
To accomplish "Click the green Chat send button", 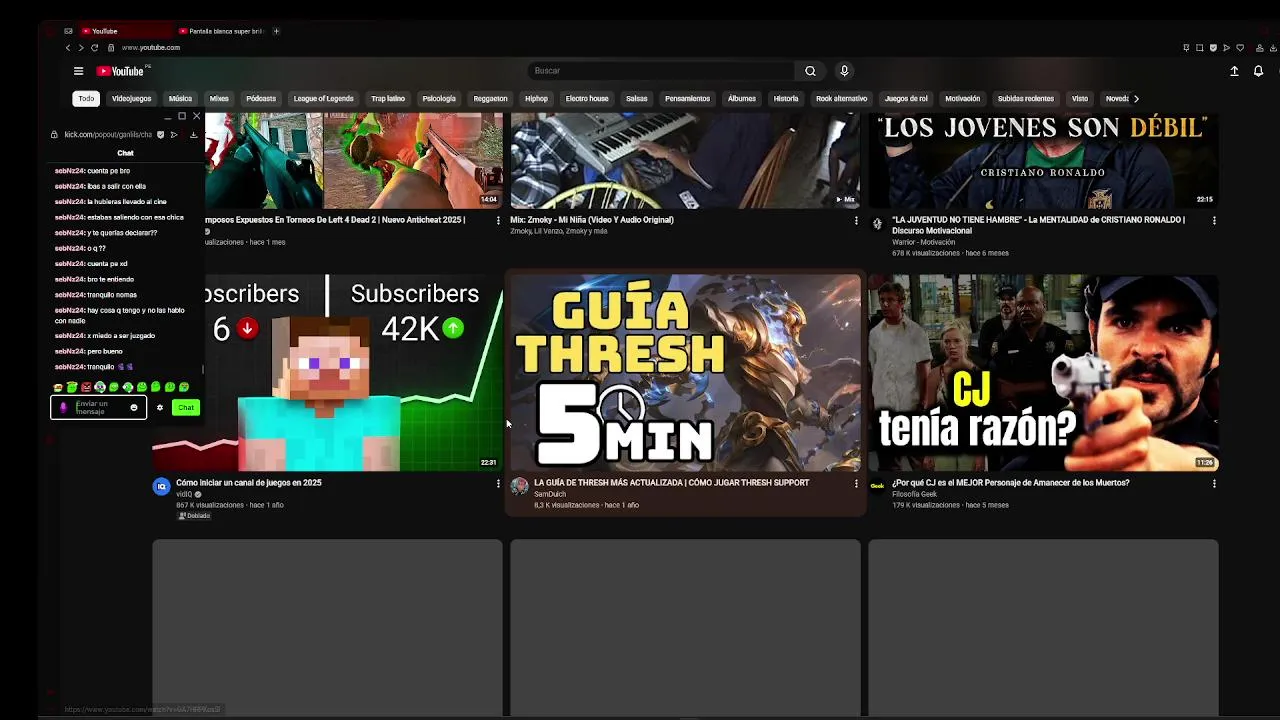I will [x=186, y=407].
